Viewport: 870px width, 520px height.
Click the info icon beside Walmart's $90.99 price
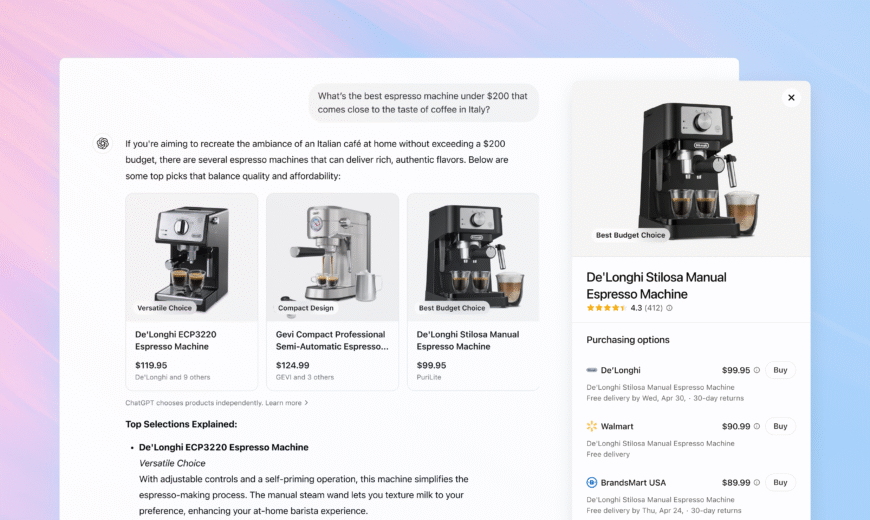(x=756, y=426)
